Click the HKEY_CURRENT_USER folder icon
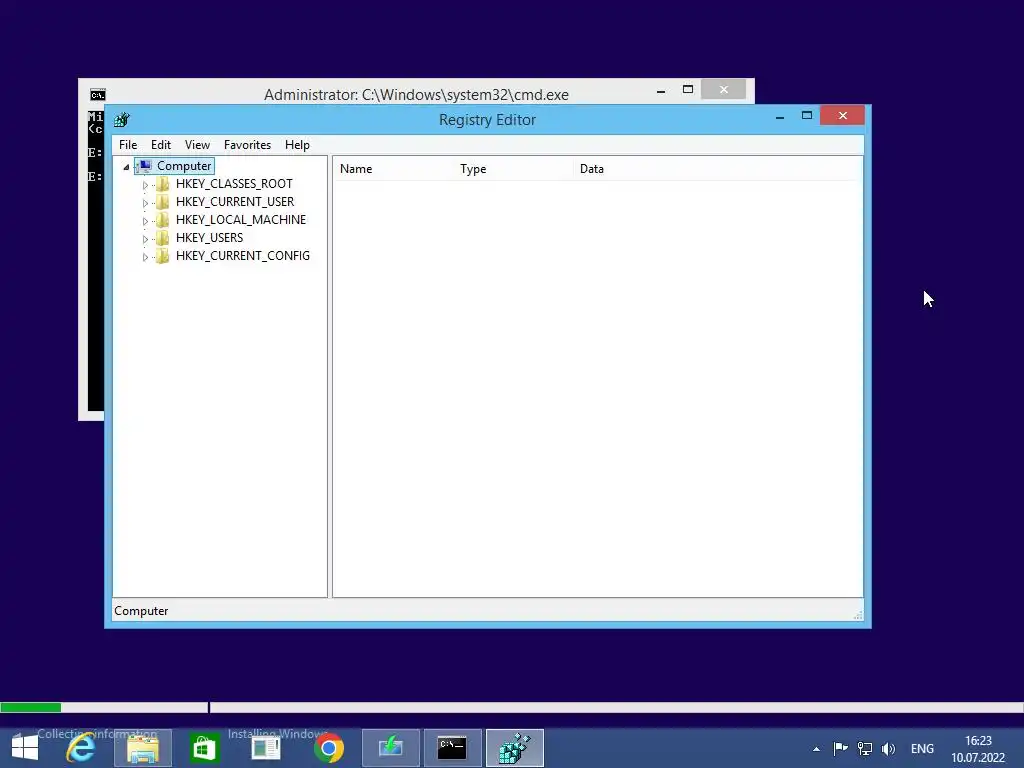The width and height of the screenshot is (1024, 768). coord(163,202)
